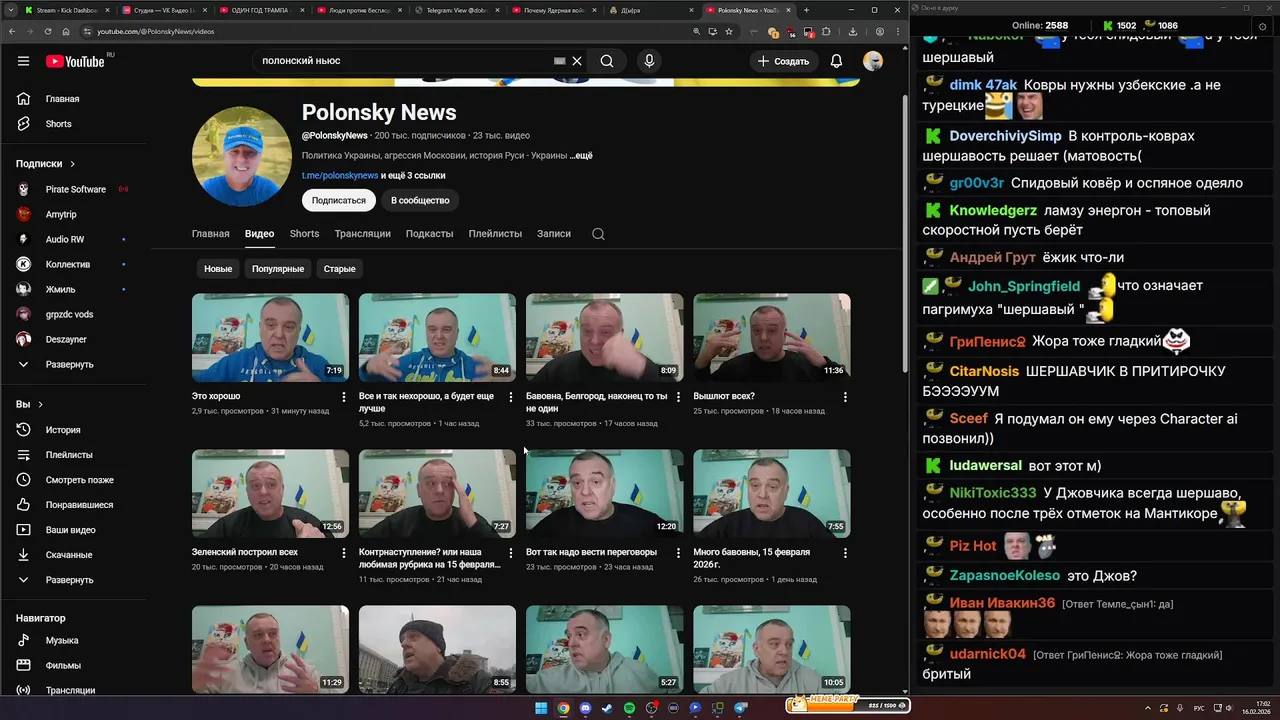Expand the Подписки section chevron
The width and height of the screenshot is (1280, 720).
[72, 164]
